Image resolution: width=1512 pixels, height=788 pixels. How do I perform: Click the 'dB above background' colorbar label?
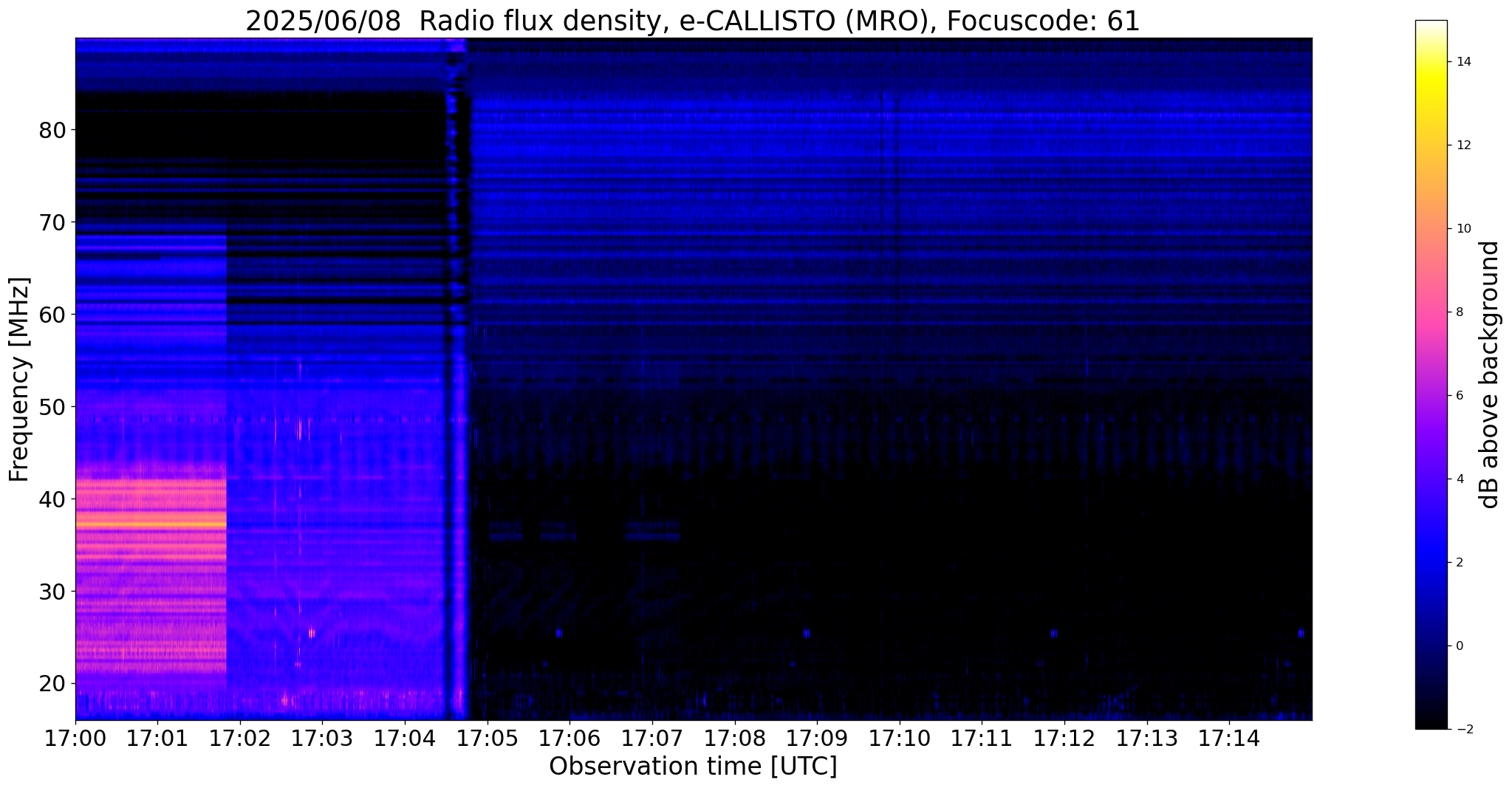[x=1490, y=374]
